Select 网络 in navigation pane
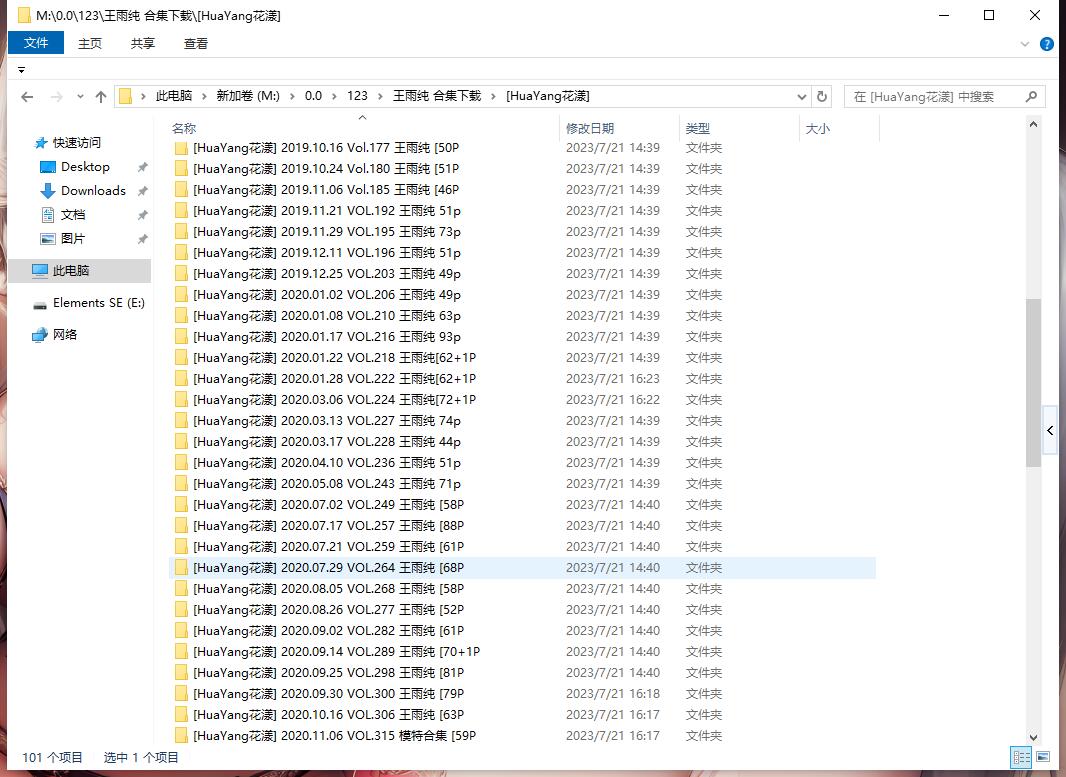The height and width of the screenshot is (777, 1066). [65, 334]
